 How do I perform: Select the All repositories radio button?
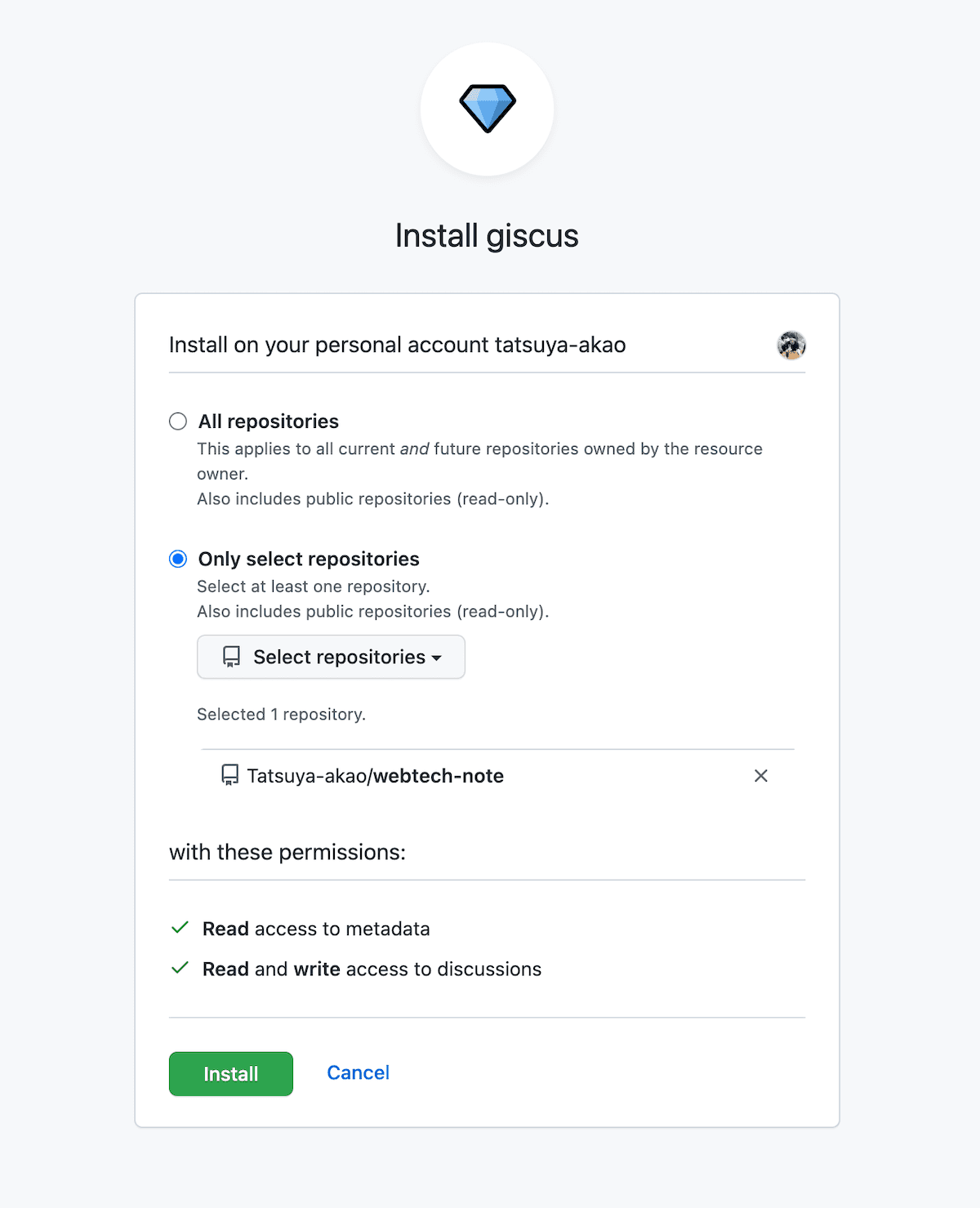[178, 421]
